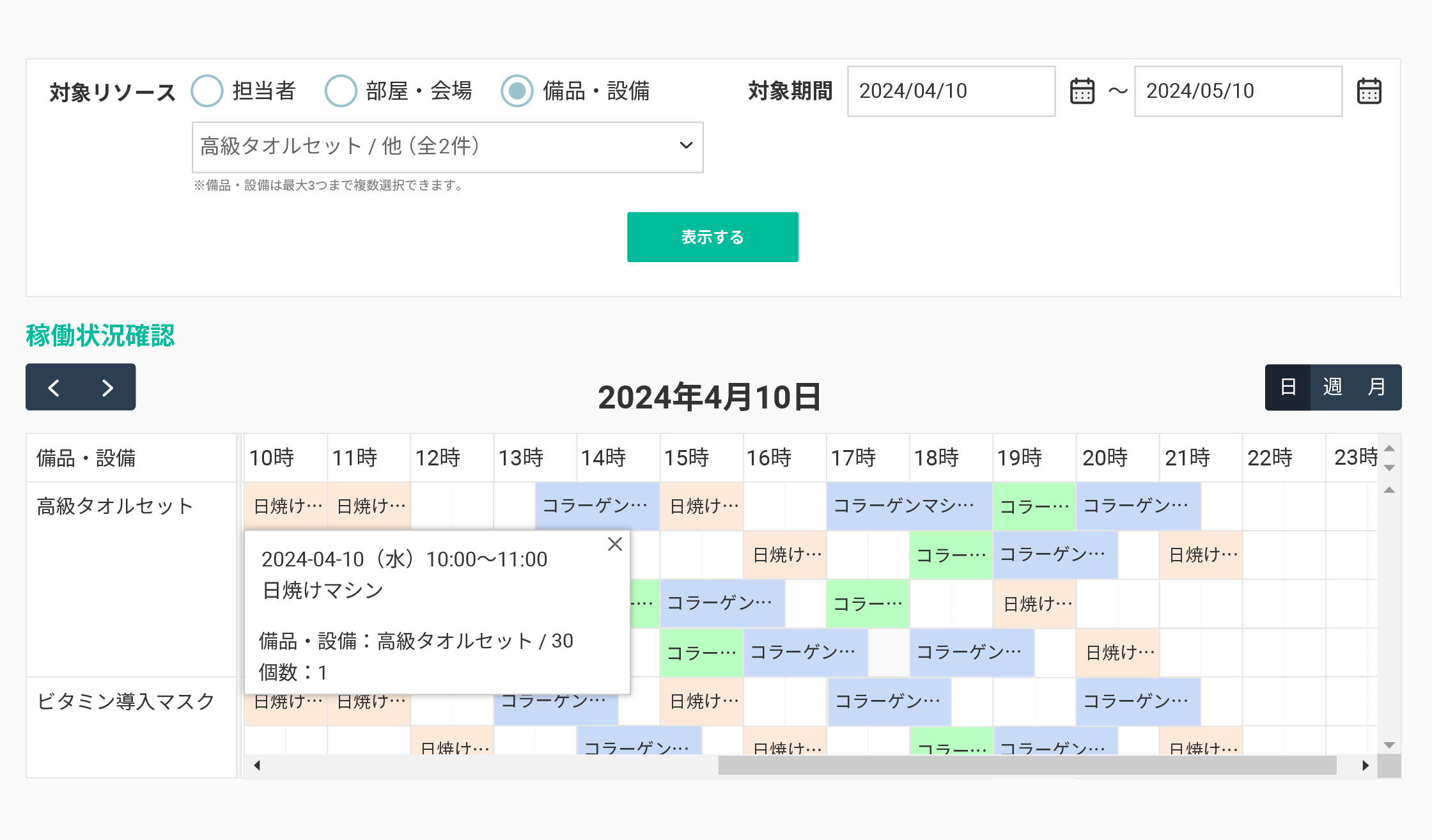Click the horizontal scrollbar thumb

coord(1027,765)
